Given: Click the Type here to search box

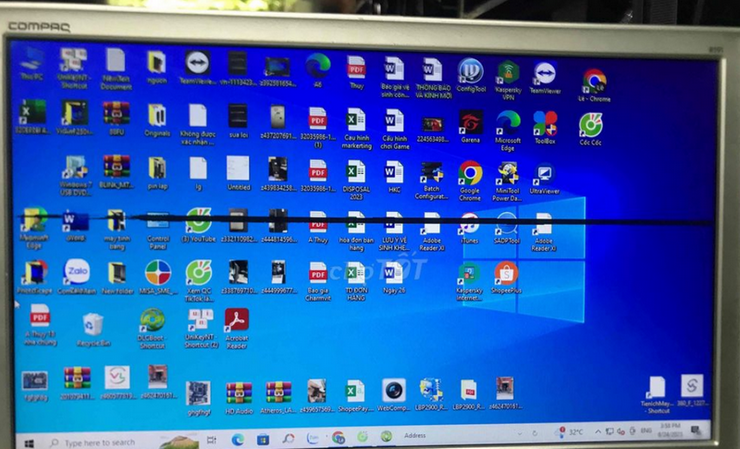Looking at the screenshot, I should coord(124,442).
